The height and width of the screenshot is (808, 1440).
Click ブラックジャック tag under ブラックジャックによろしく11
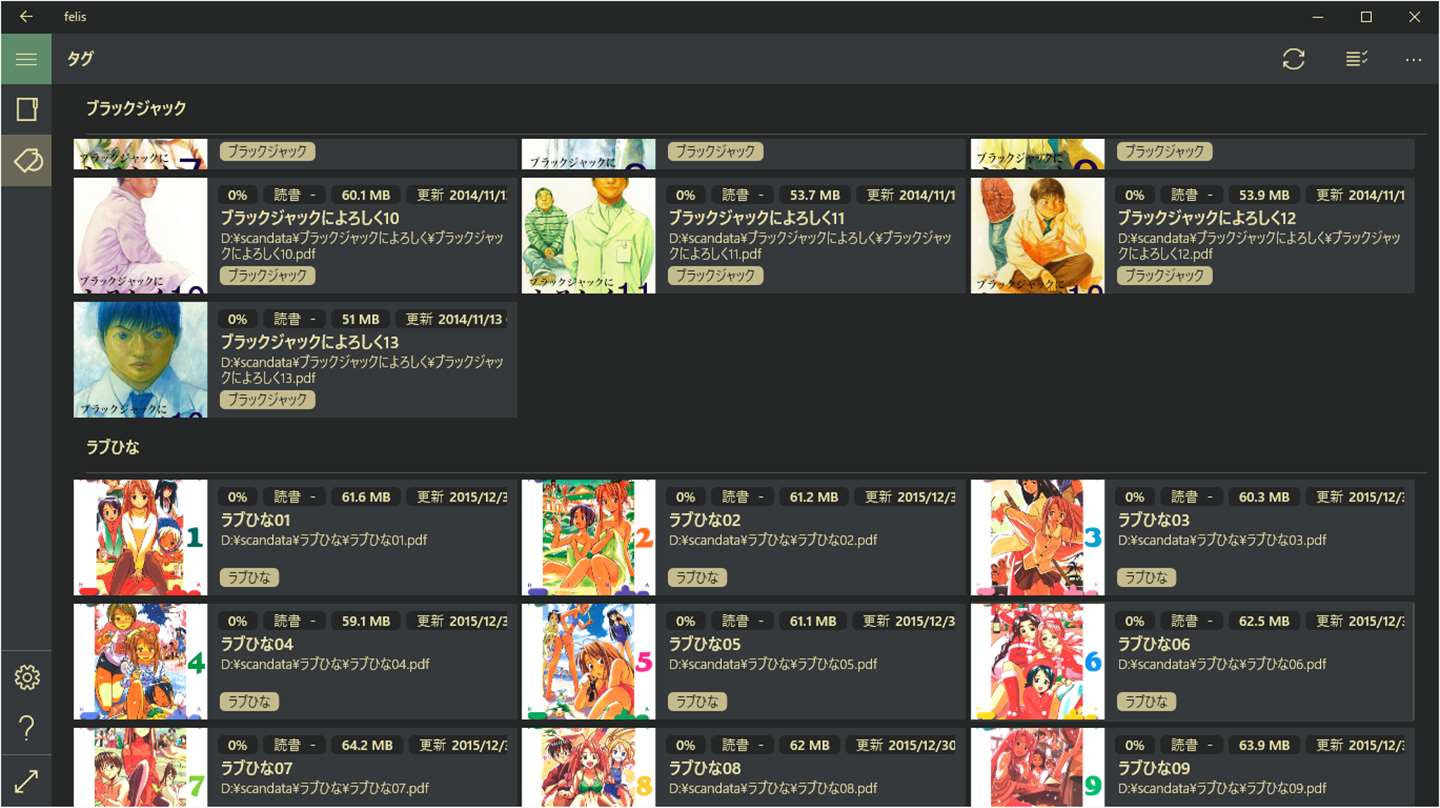(x=715, y=276)
